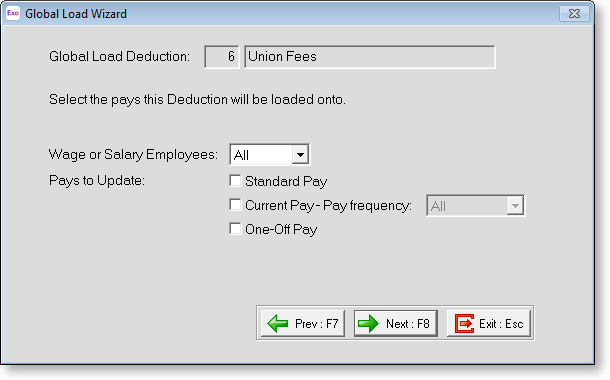Screen dimensions: 610x380
Task: Check the One-Off Pay option
Action: [x=235, y=229]
